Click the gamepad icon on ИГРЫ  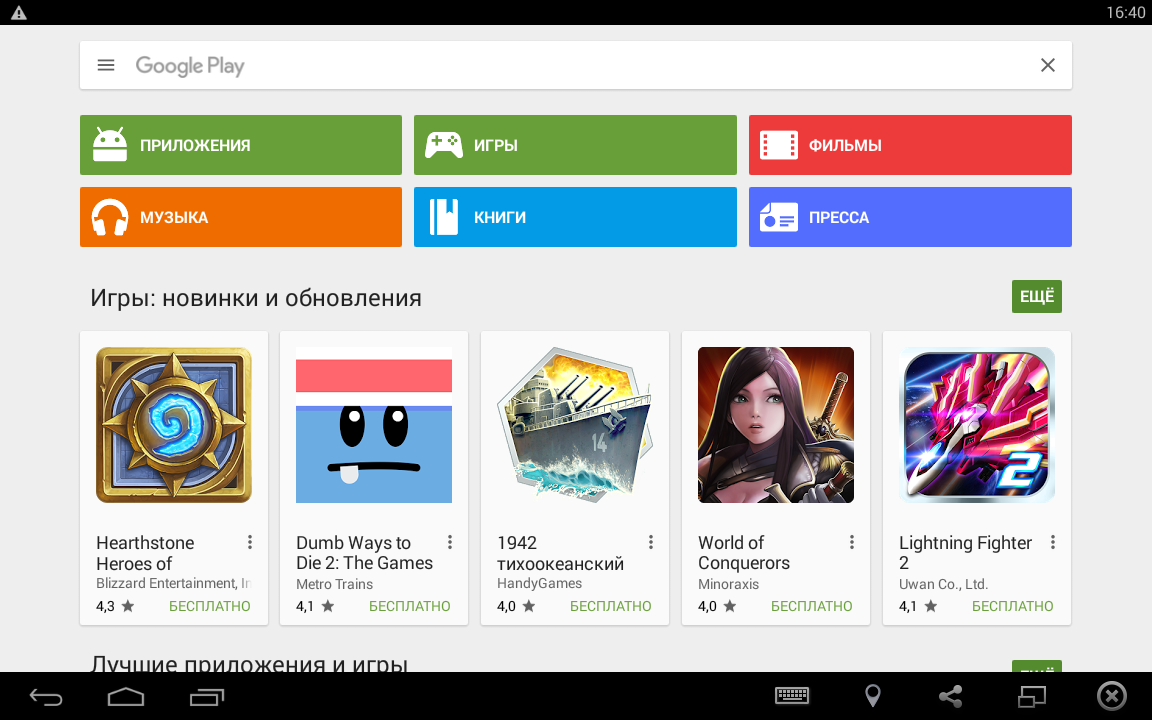pyautogui.click(x=444, y=145)
